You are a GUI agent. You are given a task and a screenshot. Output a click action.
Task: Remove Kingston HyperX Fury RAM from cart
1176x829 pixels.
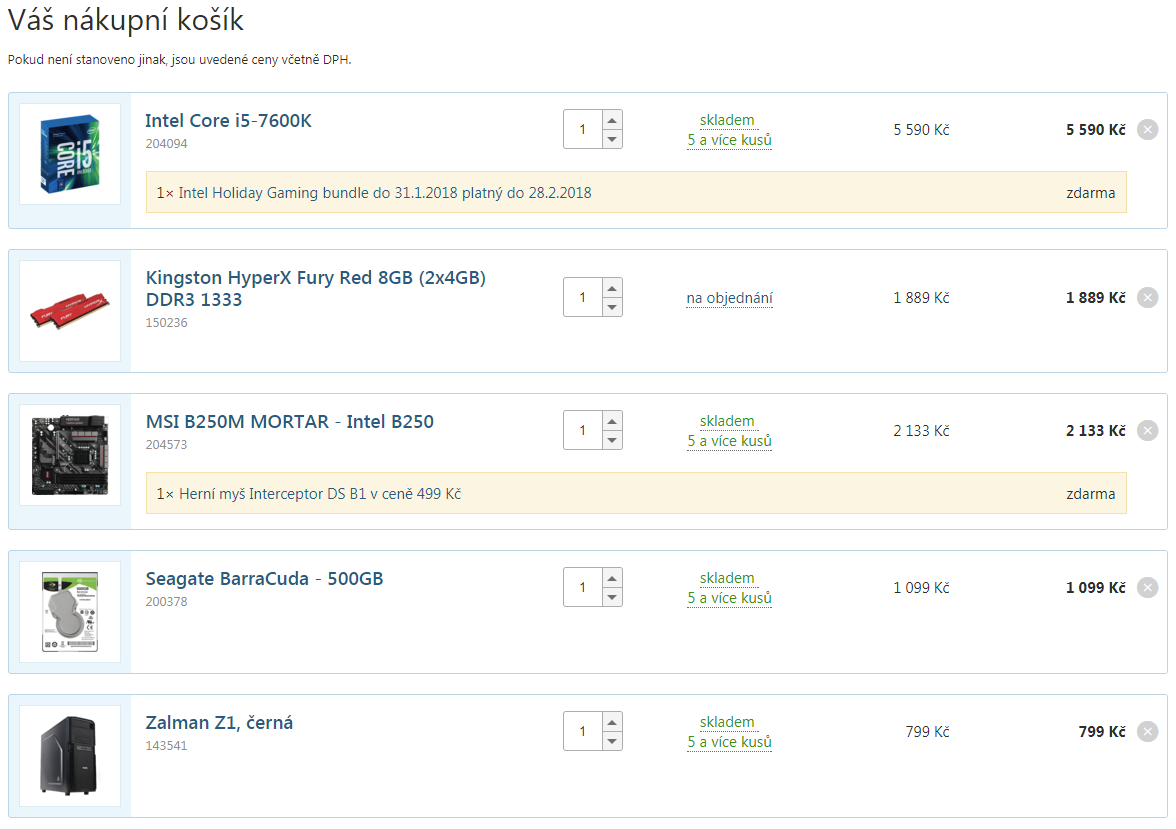point(1147,298)
